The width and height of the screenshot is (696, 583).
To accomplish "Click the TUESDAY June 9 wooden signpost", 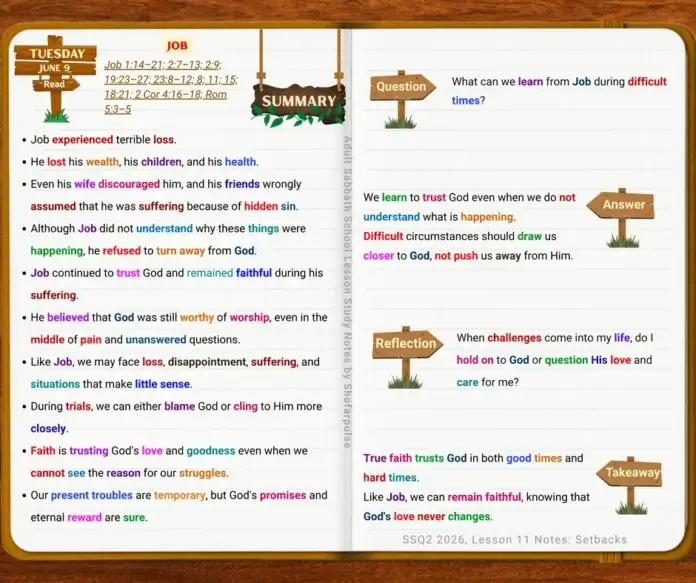I will (55, 78).
